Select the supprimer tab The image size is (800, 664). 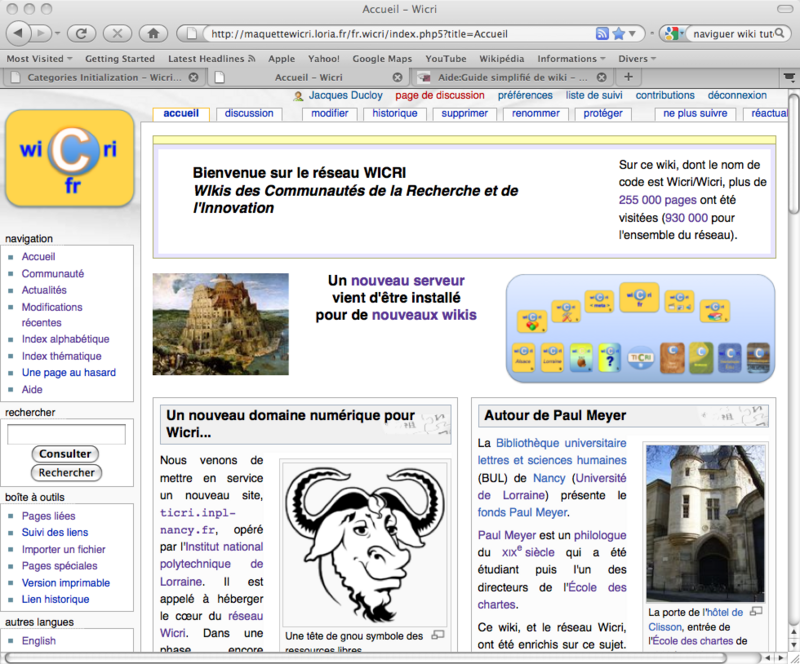pos(464,114)
